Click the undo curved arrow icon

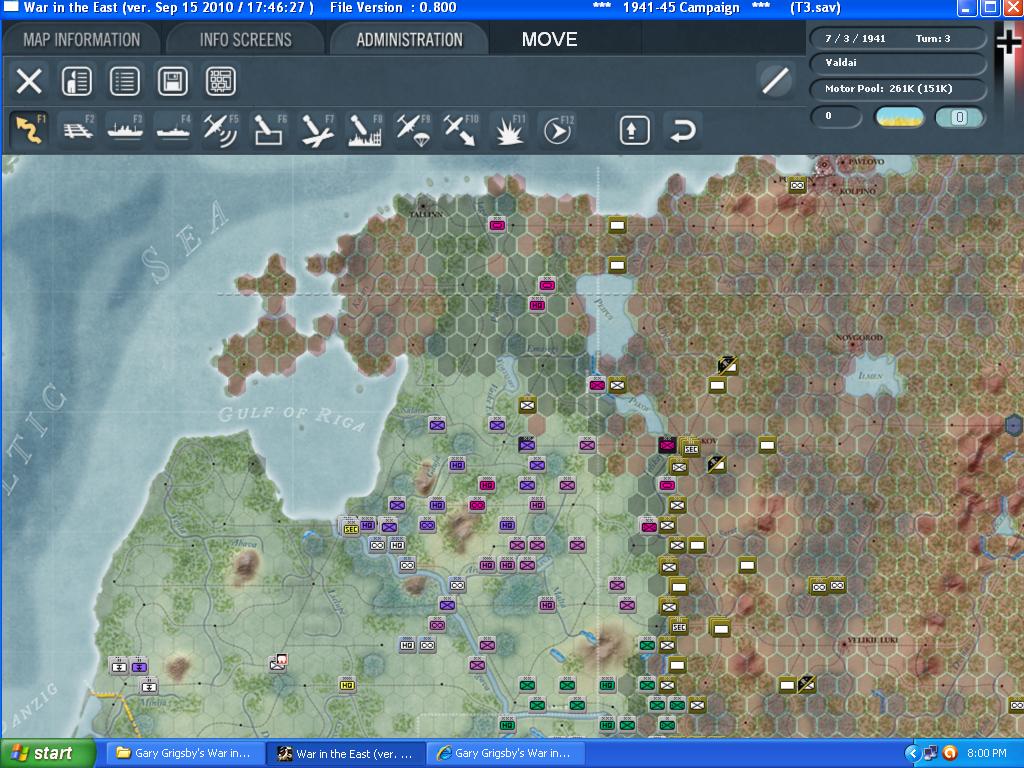pos(682,130)
